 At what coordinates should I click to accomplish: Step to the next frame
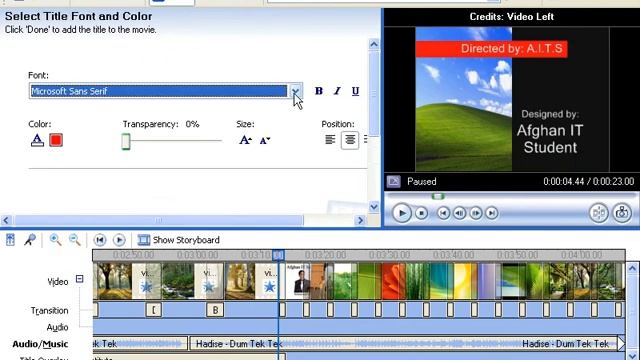476,213
